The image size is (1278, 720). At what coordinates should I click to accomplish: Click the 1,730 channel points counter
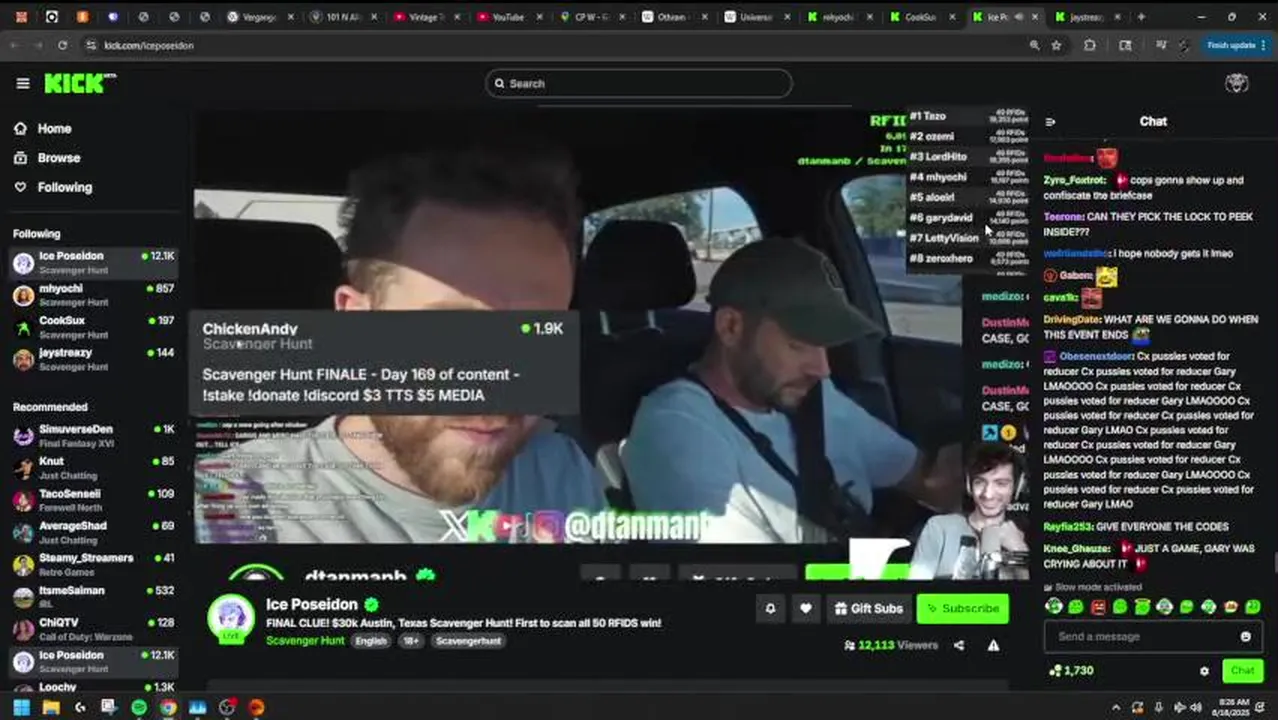click(x=1070, y=671)
